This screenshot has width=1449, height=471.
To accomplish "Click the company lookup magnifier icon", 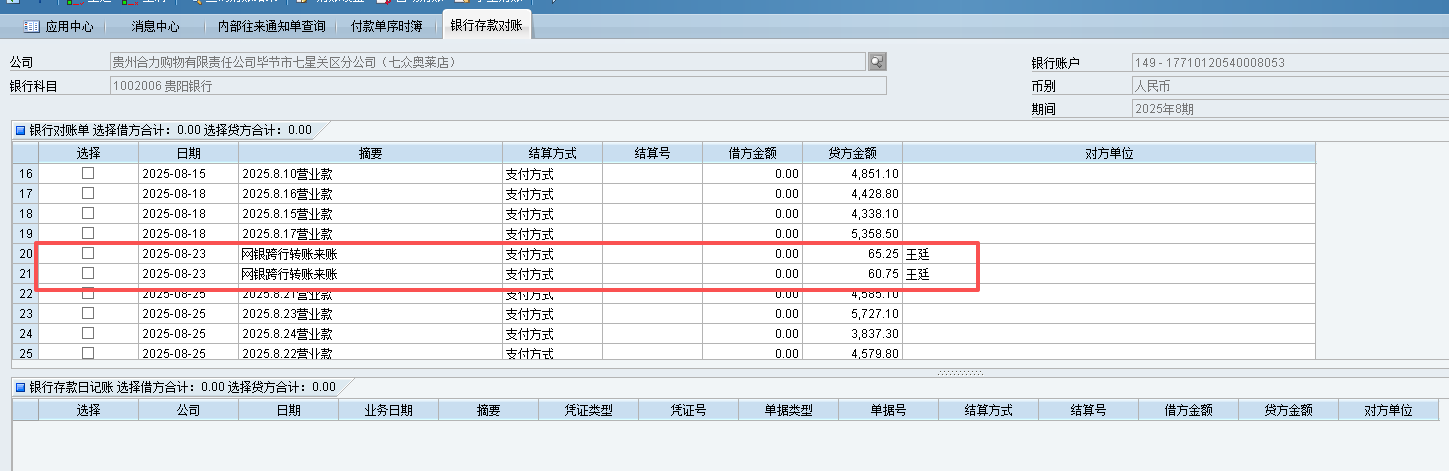I will [x=877, y=62].
